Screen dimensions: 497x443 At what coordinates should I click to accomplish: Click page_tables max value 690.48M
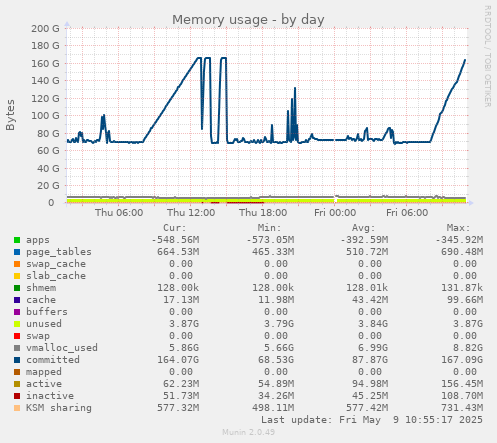tap(462, 252)
